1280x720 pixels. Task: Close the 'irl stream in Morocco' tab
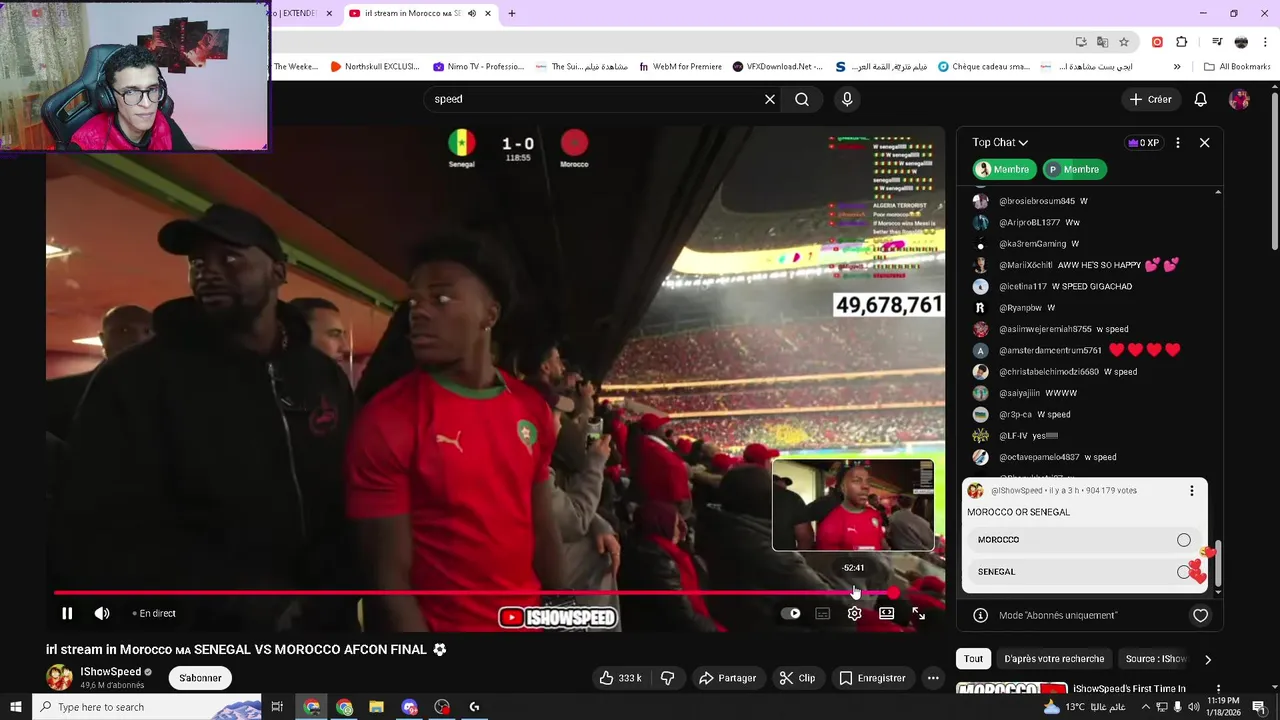(488, 13)
